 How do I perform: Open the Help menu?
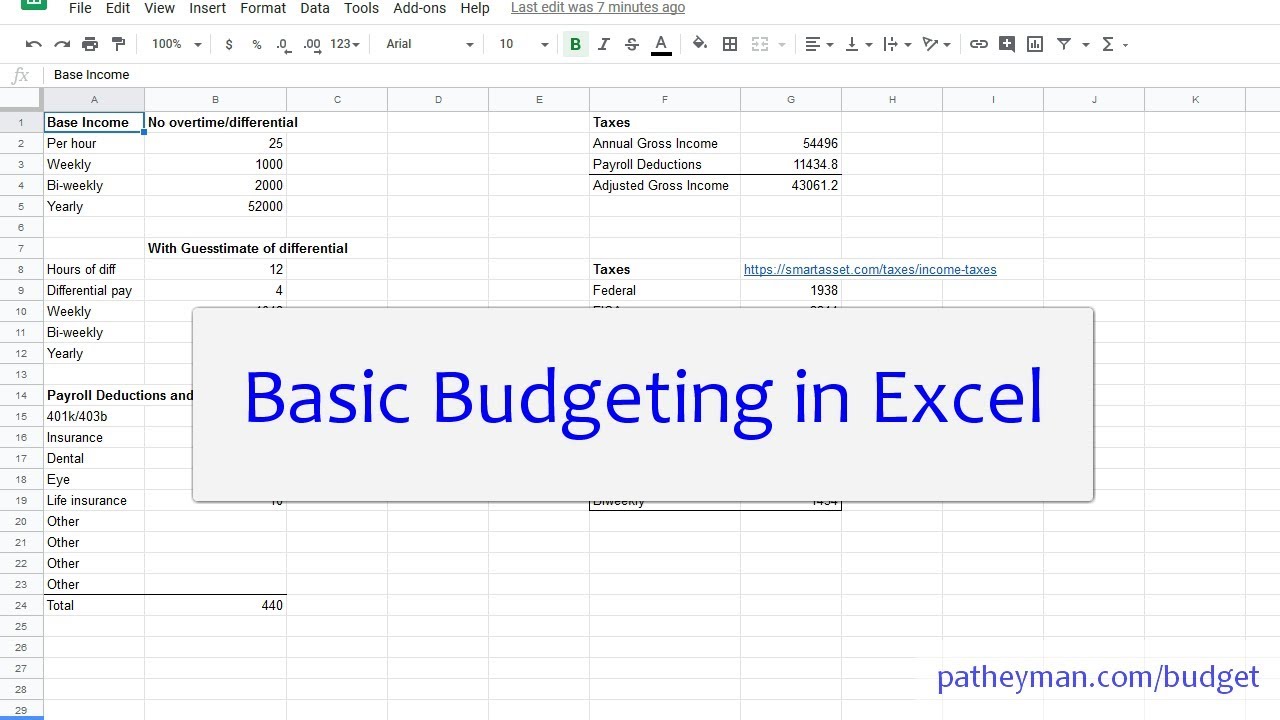[475, 8]
